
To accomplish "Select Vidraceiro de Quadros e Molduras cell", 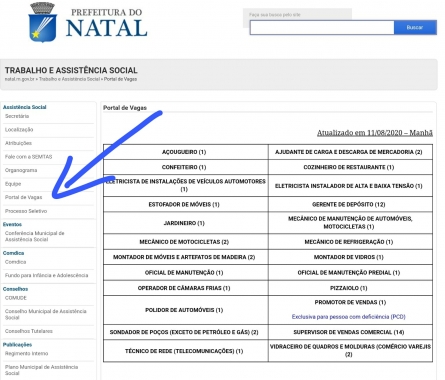I will [x=350, y=351].
